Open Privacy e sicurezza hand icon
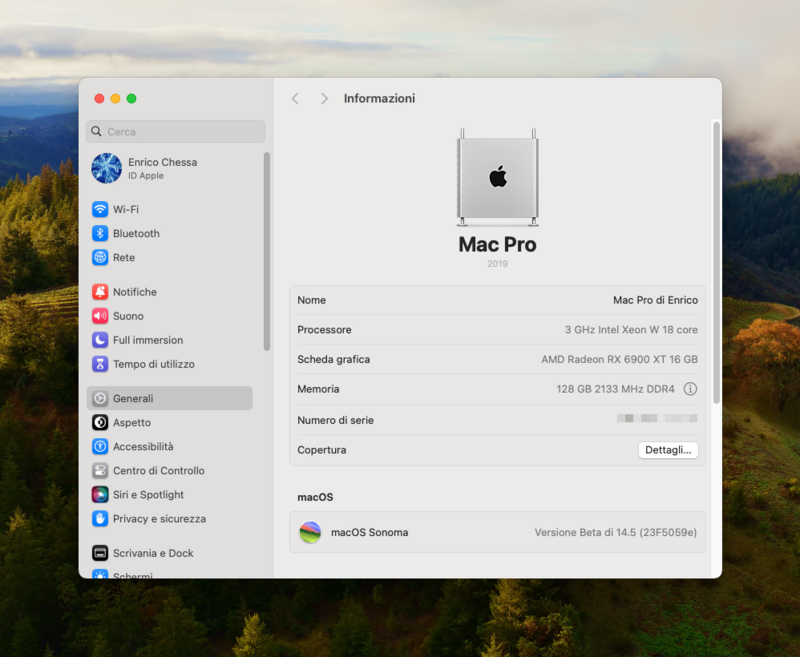The width and height of the screenshot is (800, 657). [x=100, y=519]
